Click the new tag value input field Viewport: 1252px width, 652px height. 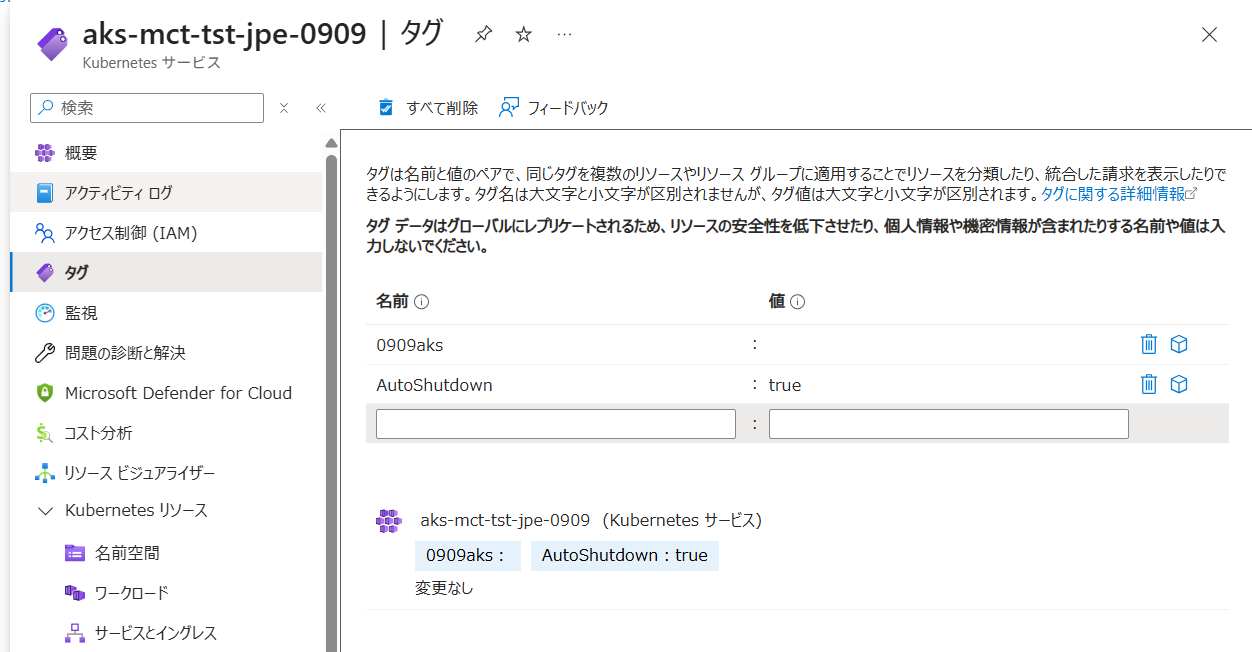(949, 424)
